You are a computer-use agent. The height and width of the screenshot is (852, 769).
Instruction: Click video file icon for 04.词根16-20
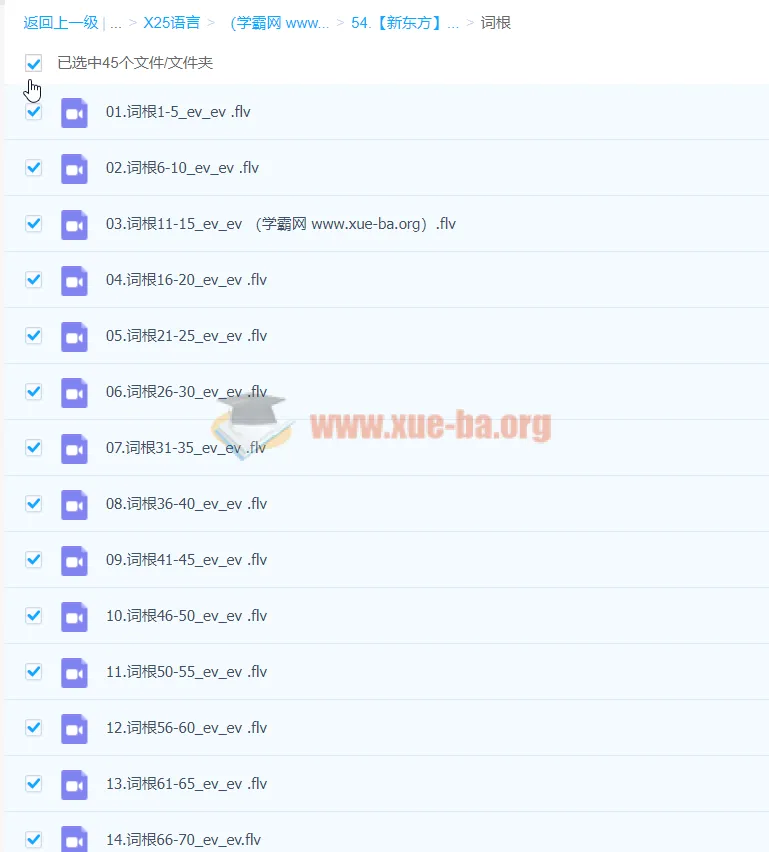coord(74,280)
